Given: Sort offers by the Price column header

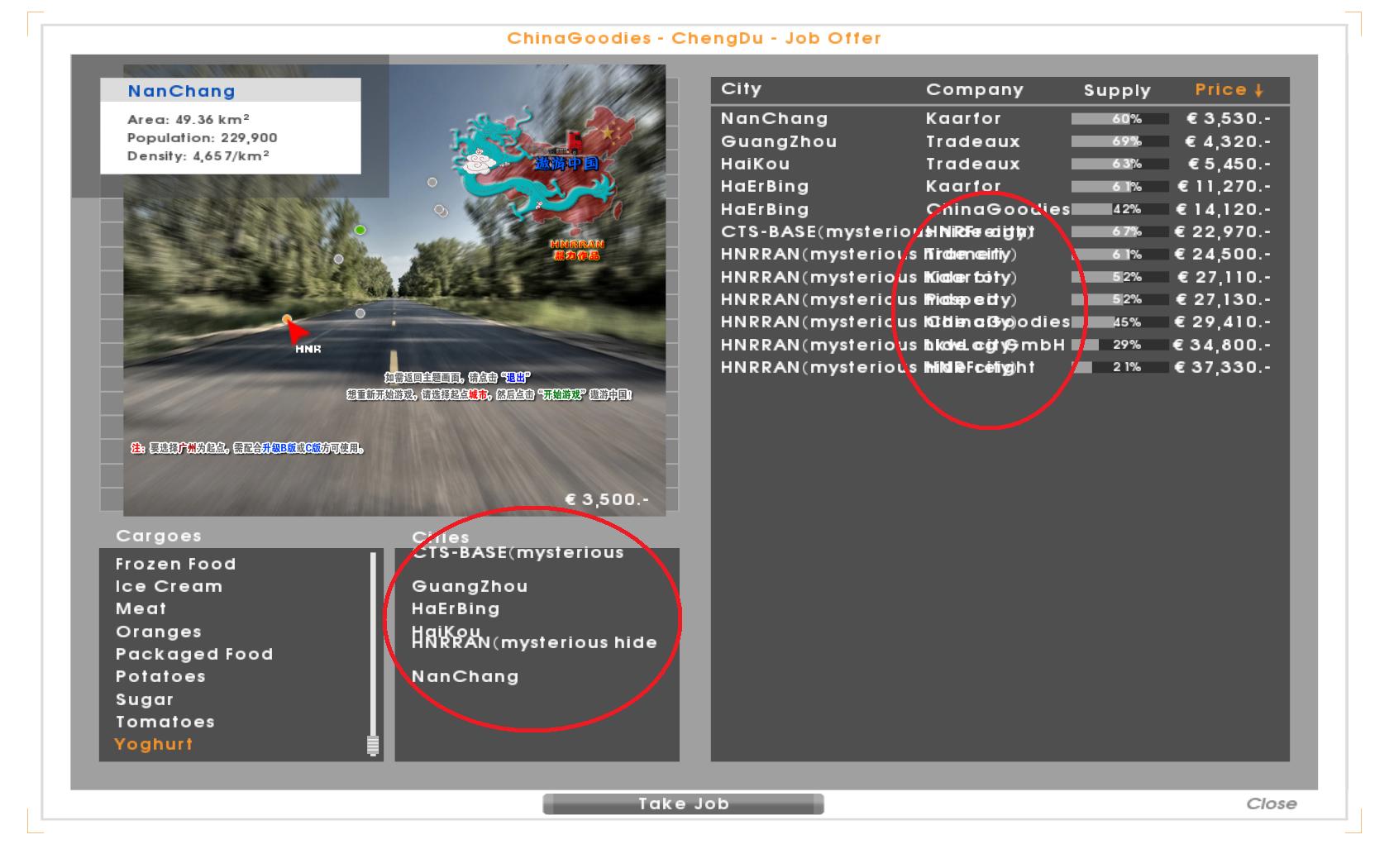Looking at the screenshot, I should [x=1229, y=90].
